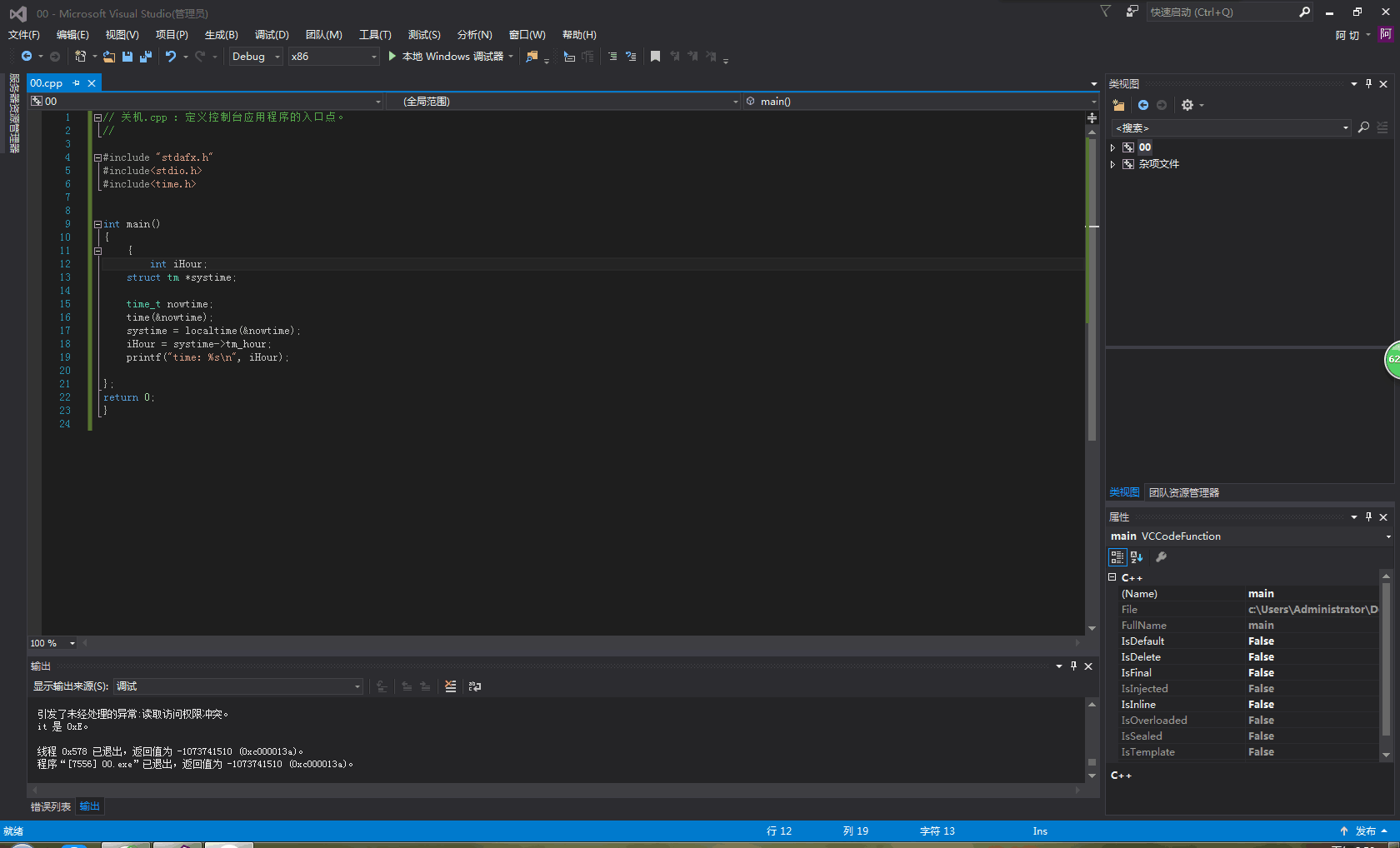Open the output source 调试 dropdown
Screen dimensions: 1400x848
[238, 686]
